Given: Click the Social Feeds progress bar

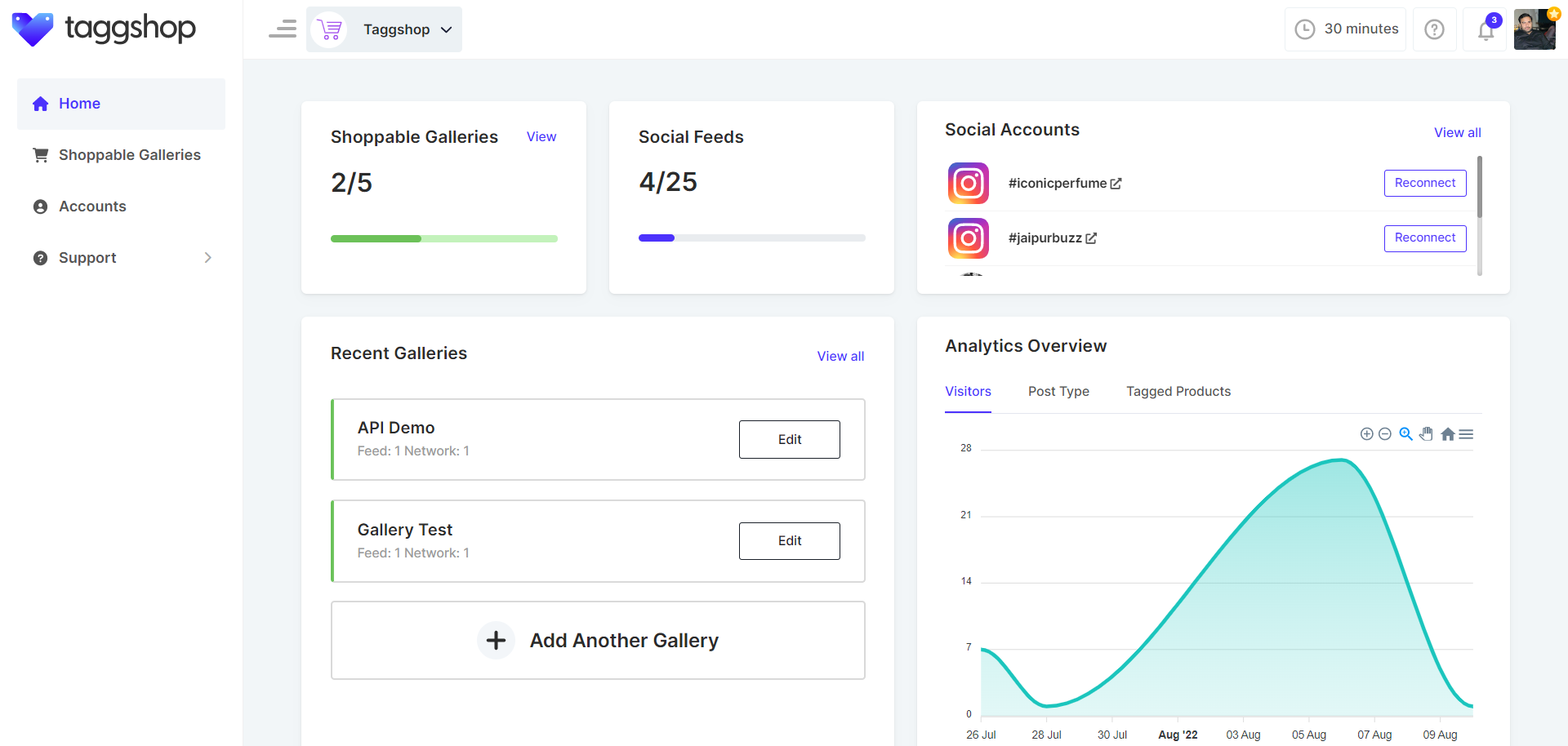Looking at the screenshot, I should click(751, 238).
